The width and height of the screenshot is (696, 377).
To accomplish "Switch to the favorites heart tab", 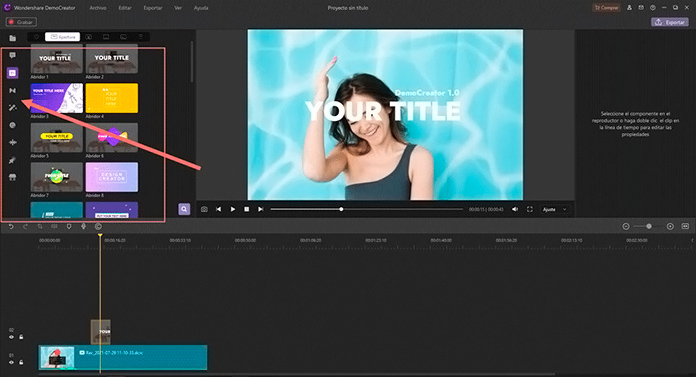I will pos(36,37).
